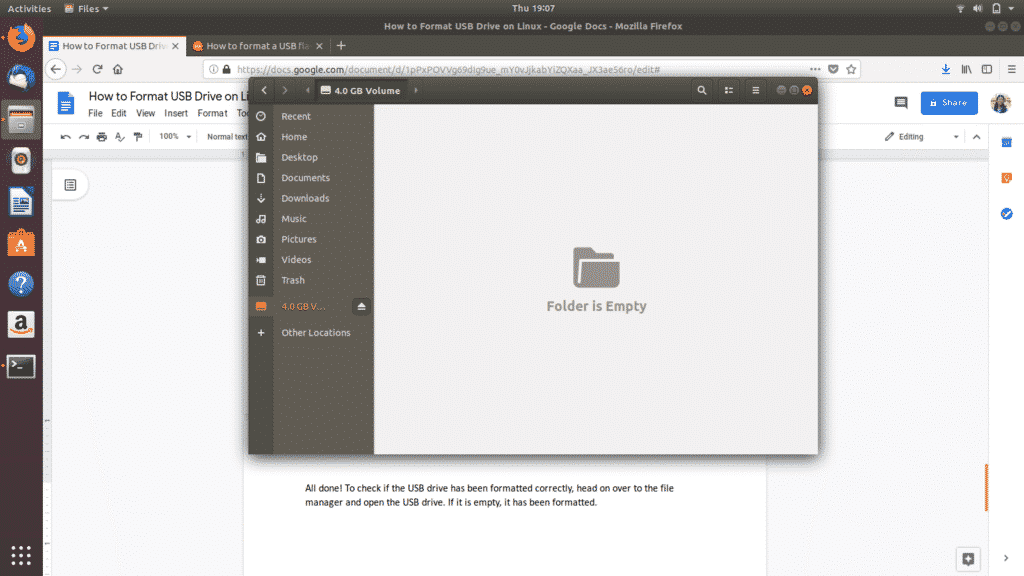Click the blue Share button
The image size is (1024, 576).
(948, 103)
